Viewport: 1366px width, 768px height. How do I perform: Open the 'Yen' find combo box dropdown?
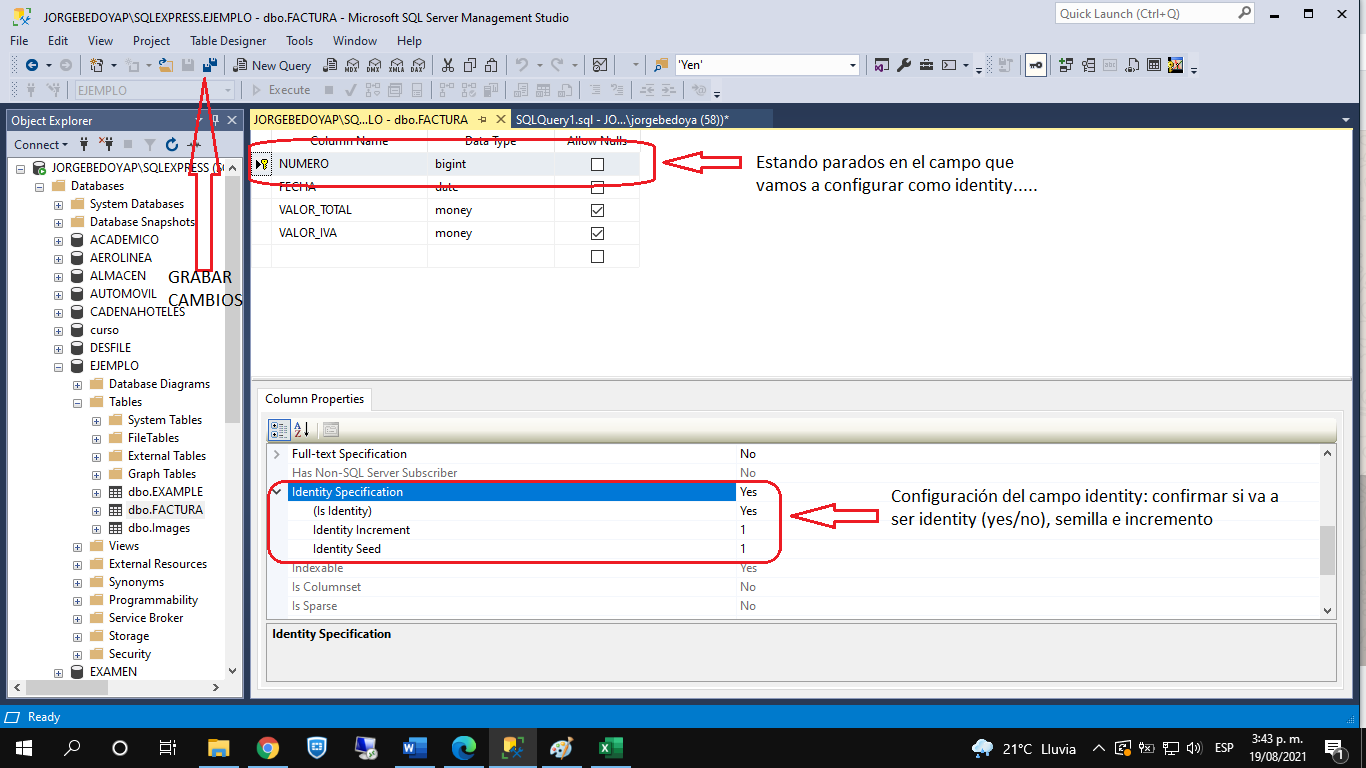[853, 65]
